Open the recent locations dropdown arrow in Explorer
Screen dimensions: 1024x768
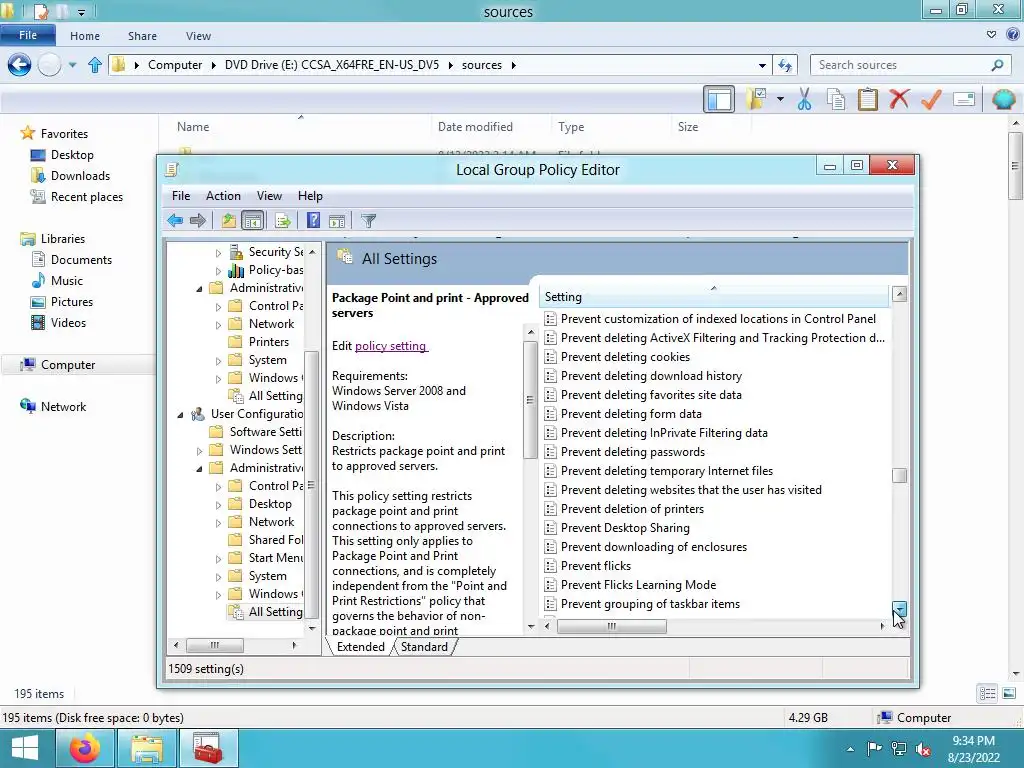click(72, 65)
